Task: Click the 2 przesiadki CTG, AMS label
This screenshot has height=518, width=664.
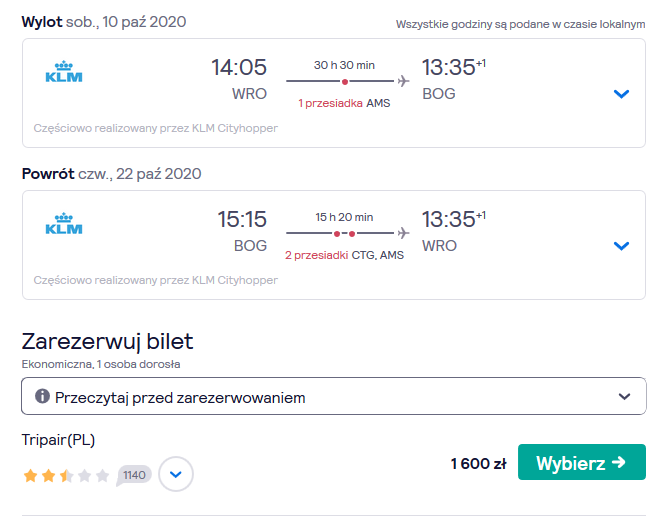Action: 344,255
